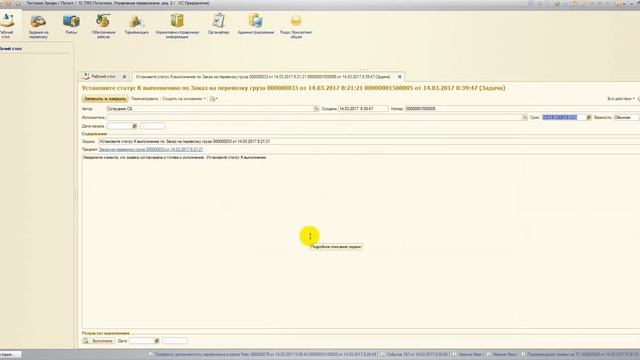Click the Задача description field
Viewport: 640px width, 360px height.
tap(369, 141)
